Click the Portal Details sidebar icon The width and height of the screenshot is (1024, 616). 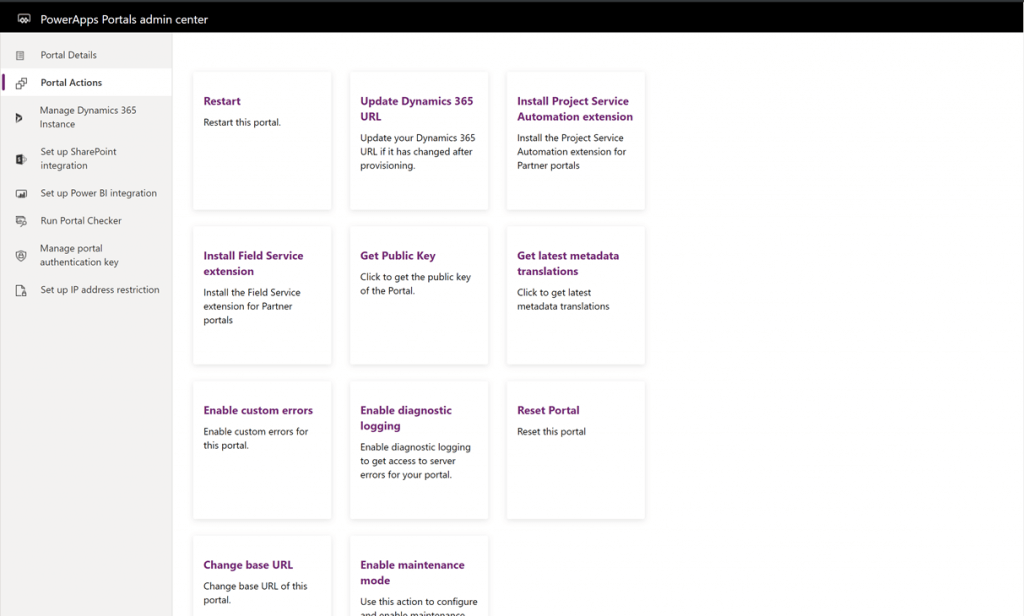[x=20, y=55]
